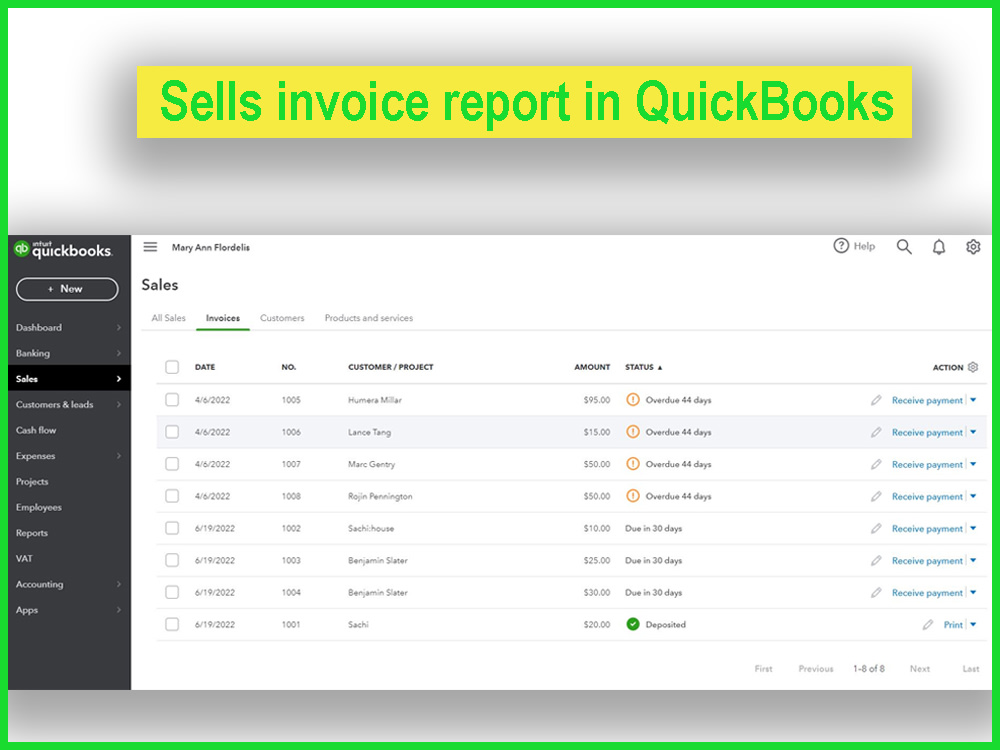The width and height of the screenshot is (1000, 750).
Task: Open action dropdown arrow for invoice 1004
Action: click(973, 592)
